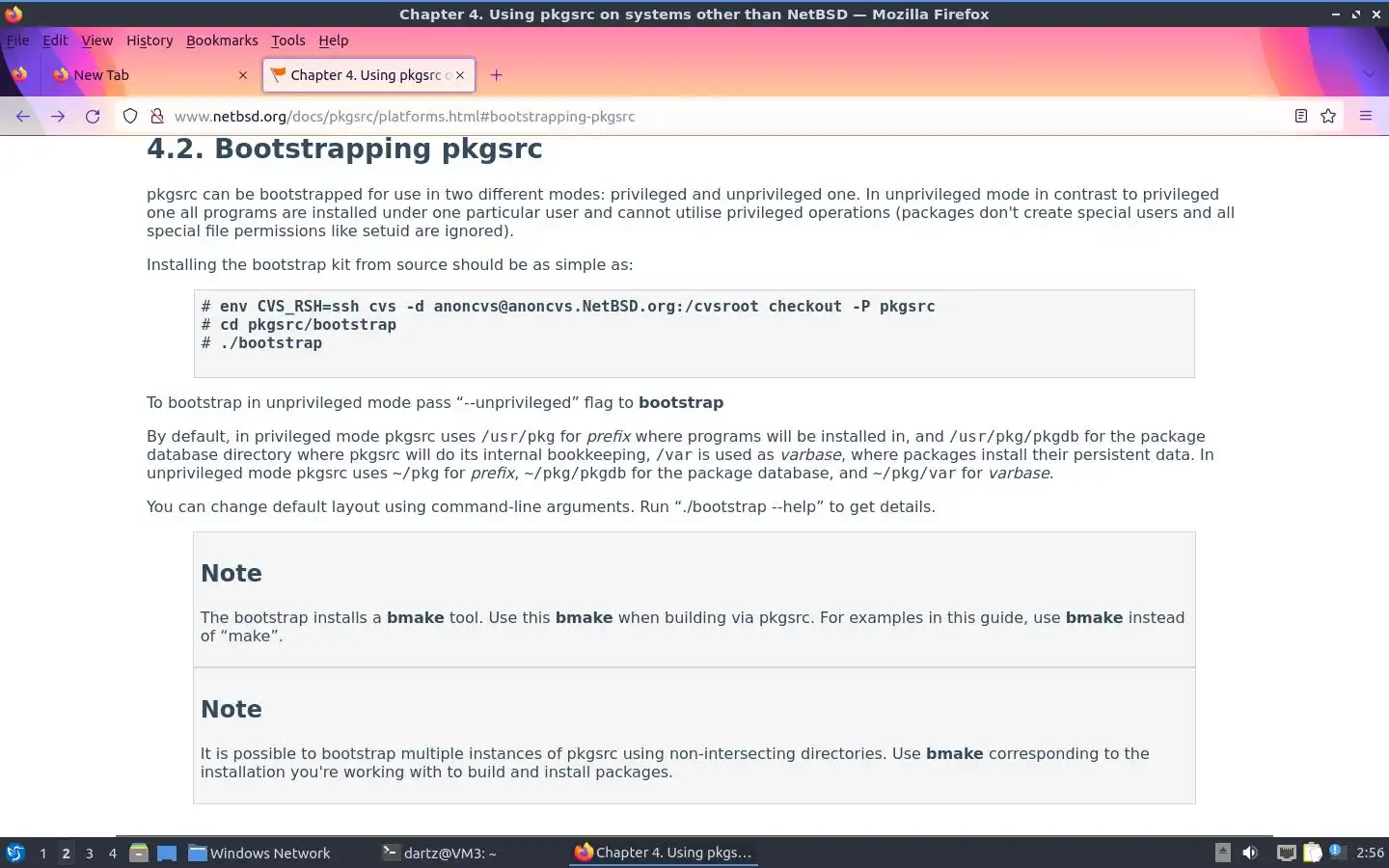The image size is (1389, 868).
Task: Switch to workspace 2
Action: (x=66, y=853)
